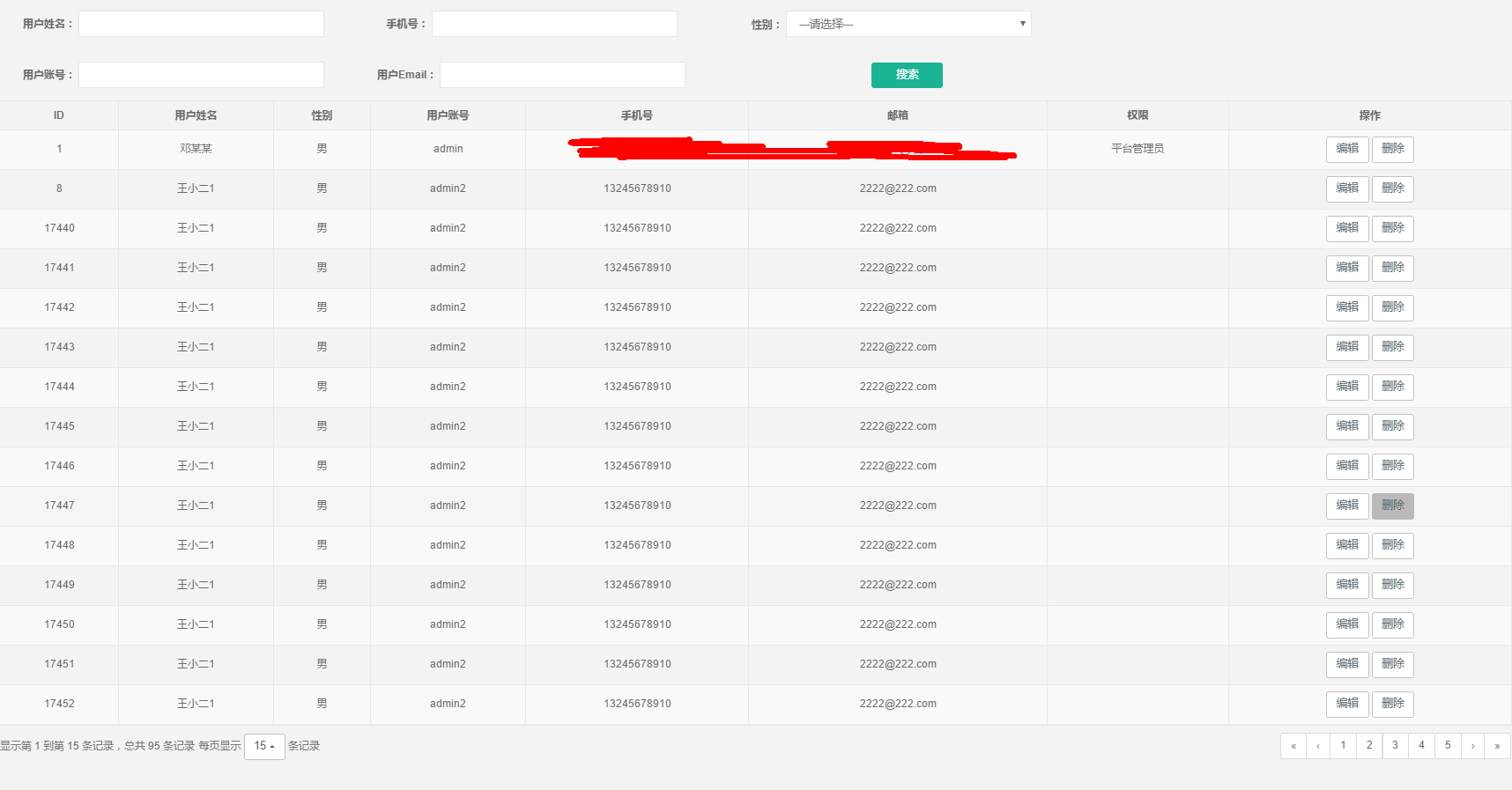Click 删除 in row 17444
Viewport: 1512px width, 790px height.
click(x=1393, y=387)
